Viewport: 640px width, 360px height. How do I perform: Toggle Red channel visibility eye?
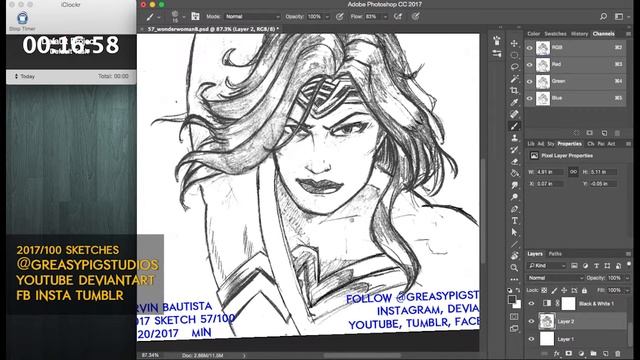[x=530, y=64]
